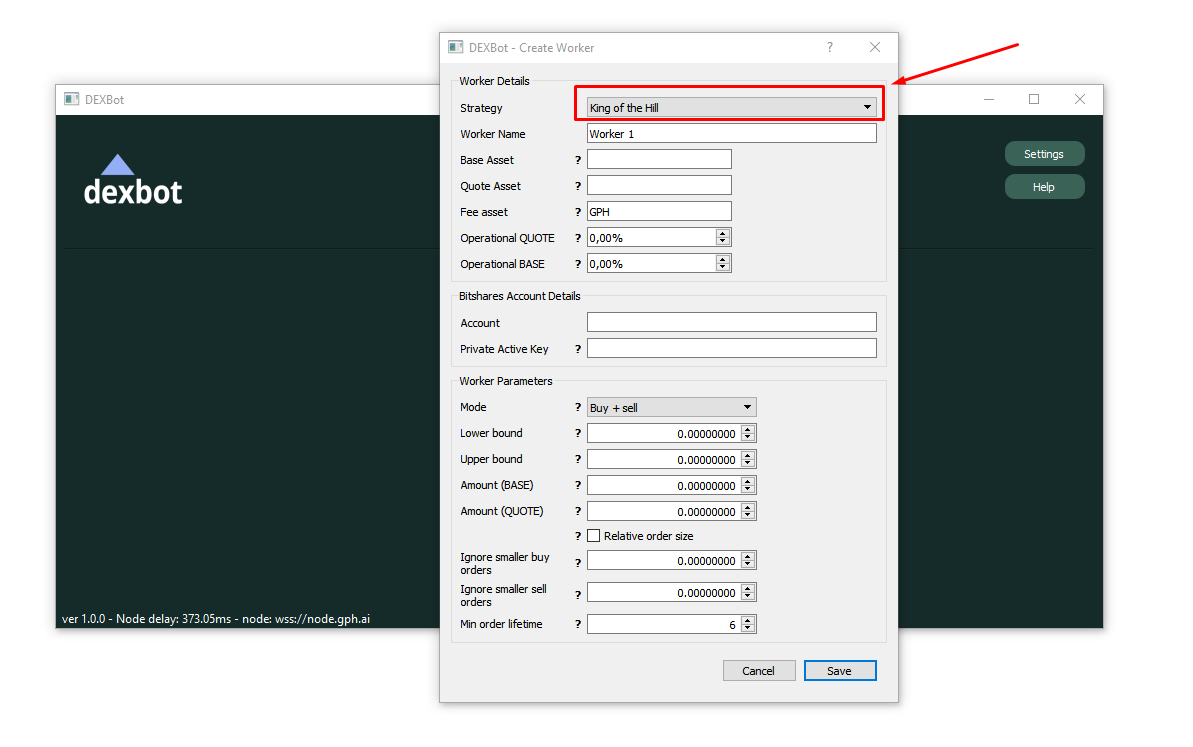Click the help icon next to Amount (QUOTE)
This screenshot has height=747, width=1193.
tap(577, 510)
